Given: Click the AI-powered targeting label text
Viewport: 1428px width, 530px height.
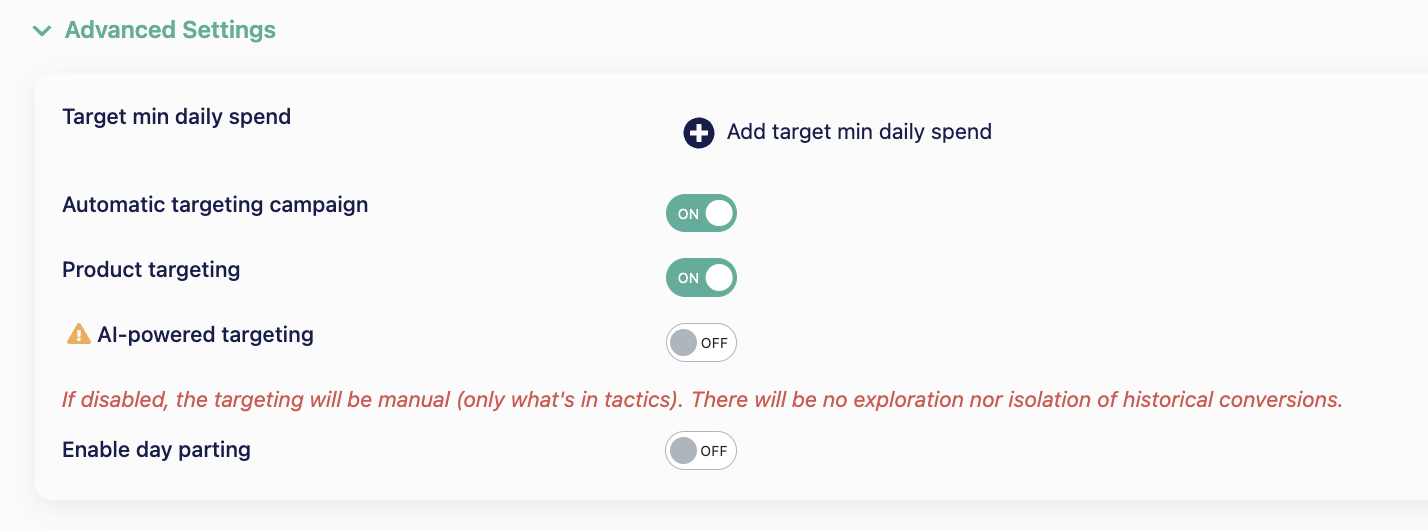Looking at the screenshot, I should coord(206,335).
